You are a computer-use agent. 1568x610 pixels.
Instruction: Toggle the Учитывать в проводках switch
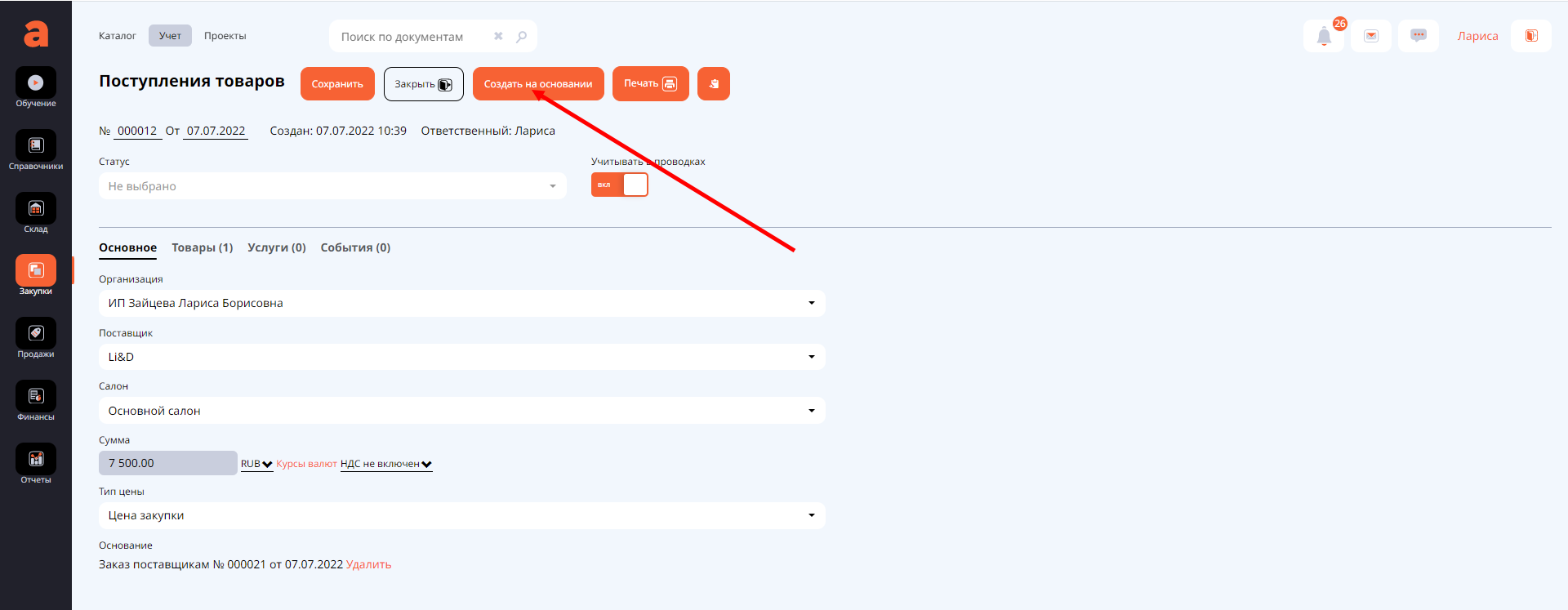(x=619, y=185)
